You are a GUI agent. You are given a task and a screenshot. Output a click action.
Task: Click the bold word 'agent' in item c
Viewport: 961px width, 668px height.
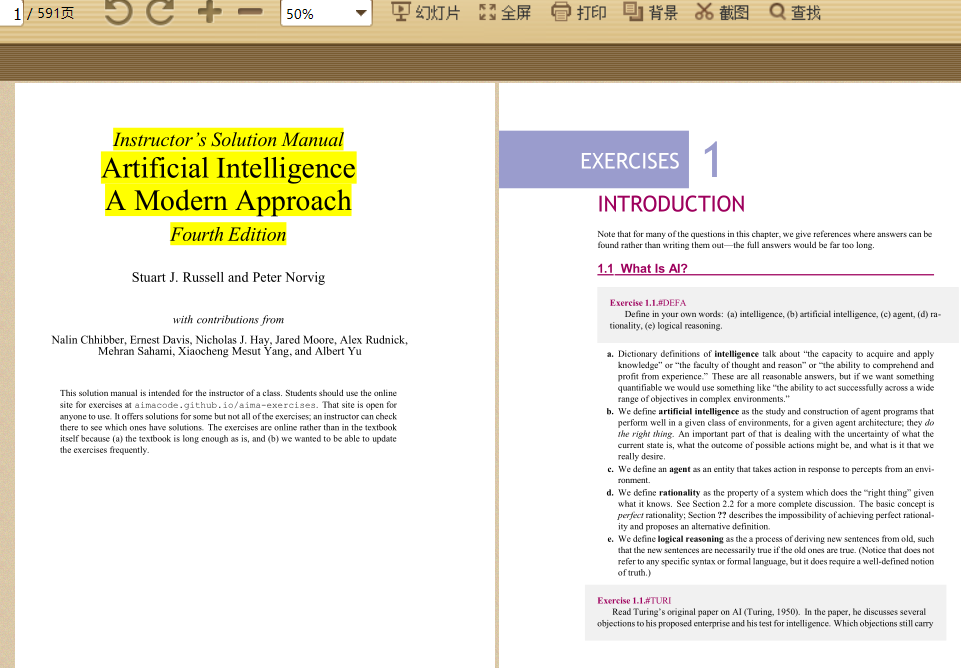click(680, 469)
